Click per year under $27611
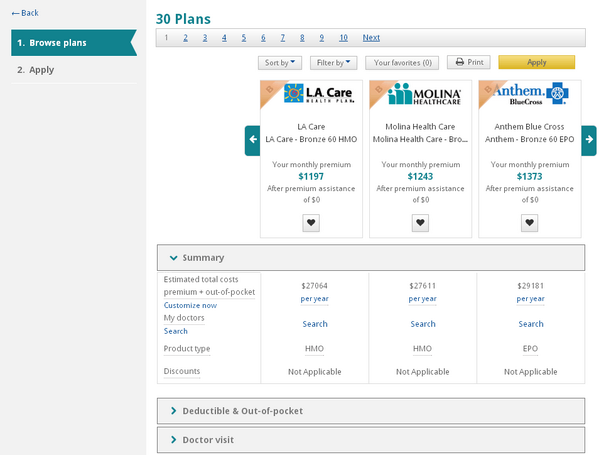 (x=423, y=299)
